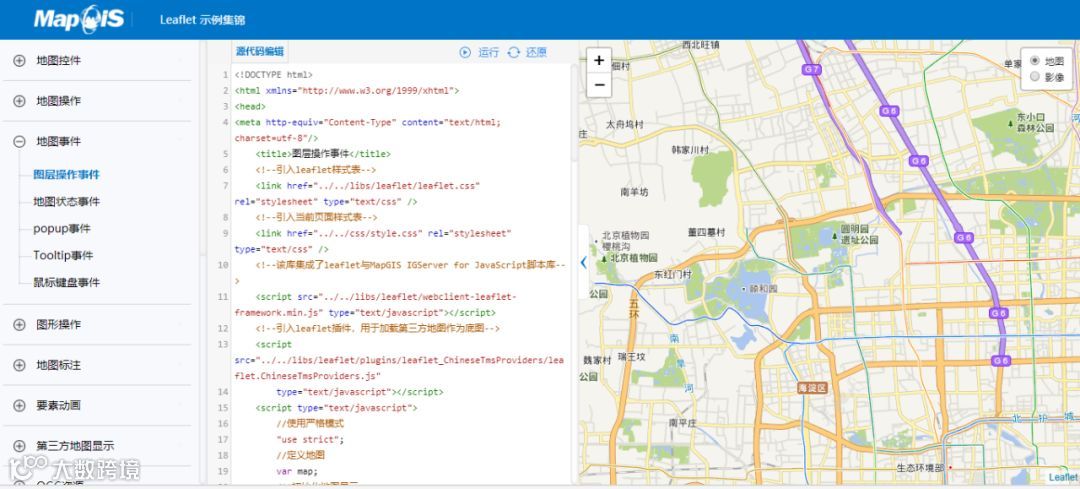This screenshot has height=489, width=1080.
Task: Expand the 第三方地图显示 section
Action: [x=19, y=446]
